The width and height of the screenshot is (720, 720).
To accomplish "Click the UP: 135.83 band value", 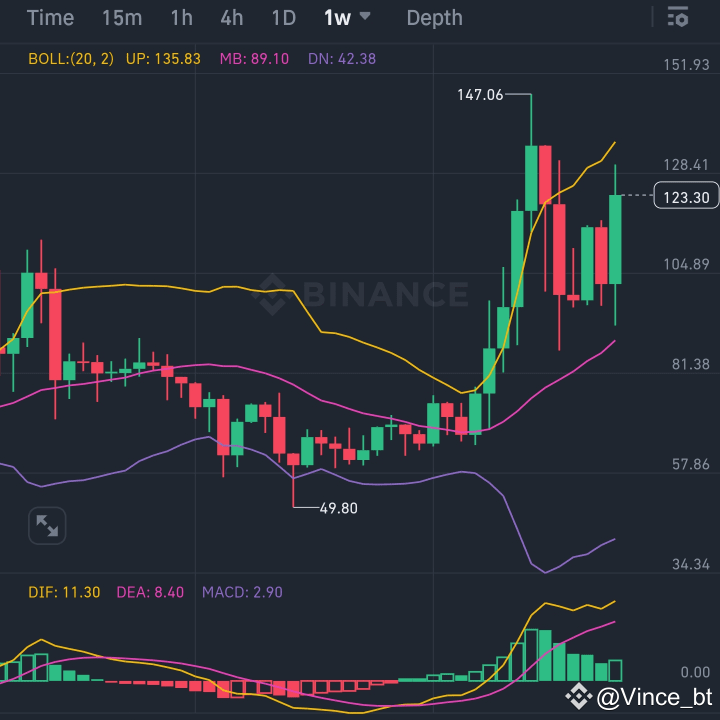I will tap(163, 59).
